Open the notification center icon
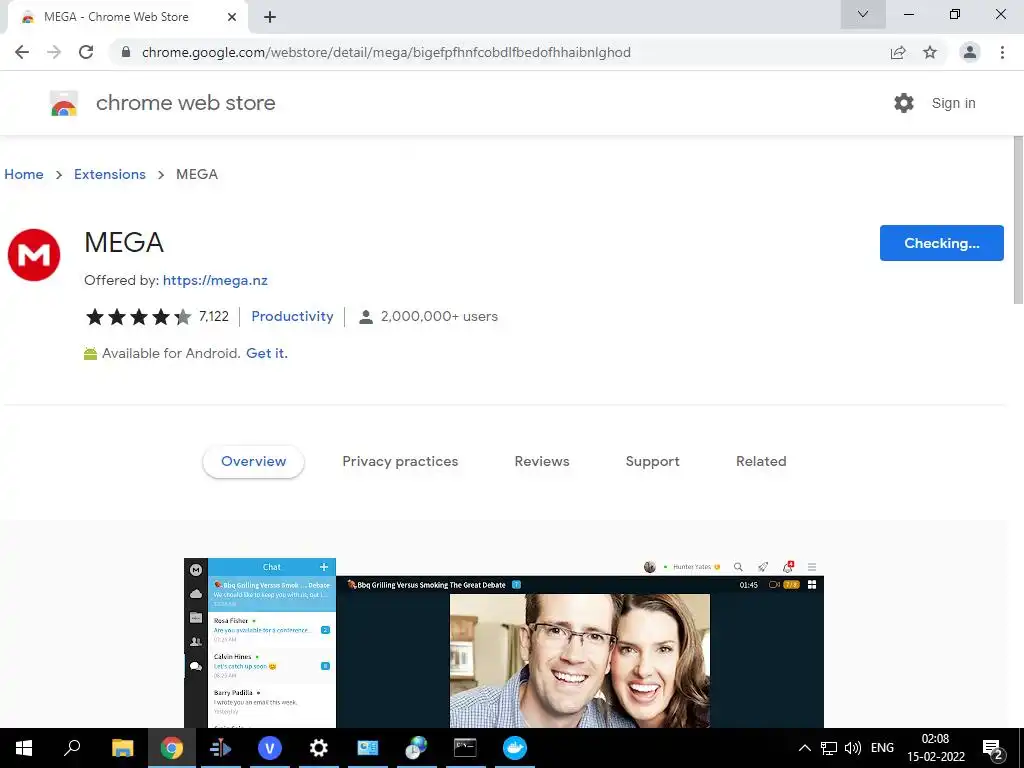 click(993, 749)
